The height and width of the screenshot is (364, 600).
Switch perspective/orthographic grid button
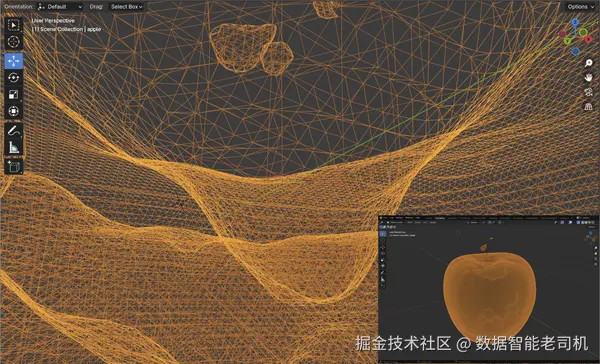(x=589, y=107)
